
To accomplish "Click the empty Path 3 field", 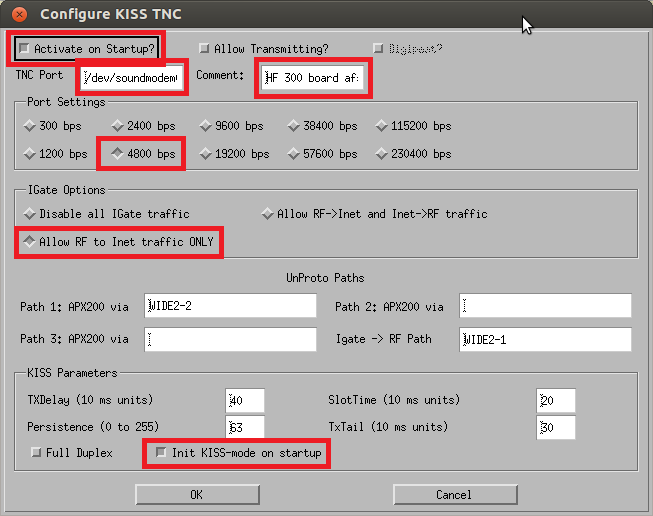I will tap(230, 339).
